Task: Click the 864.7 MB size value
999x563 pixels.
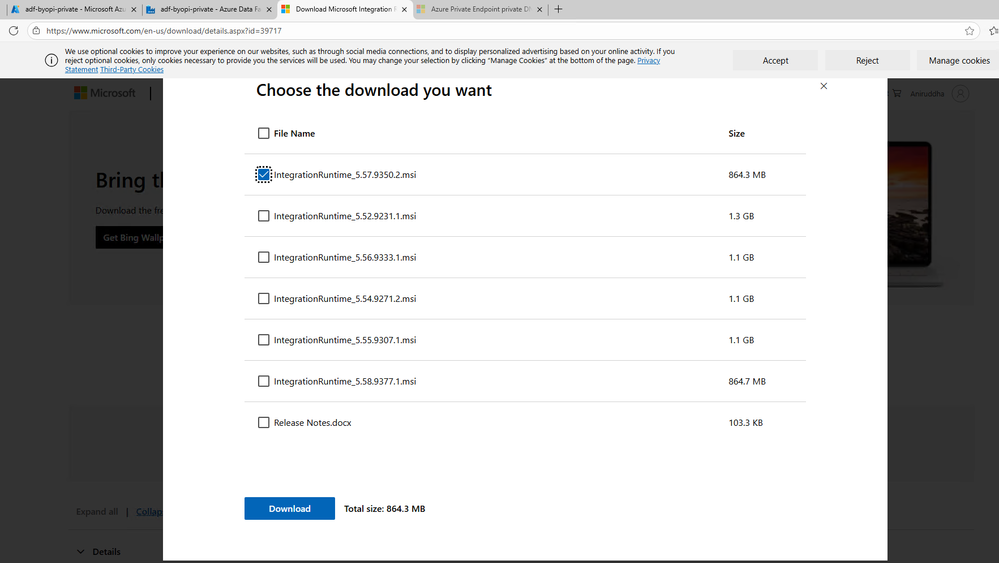Action: point(747,381)
